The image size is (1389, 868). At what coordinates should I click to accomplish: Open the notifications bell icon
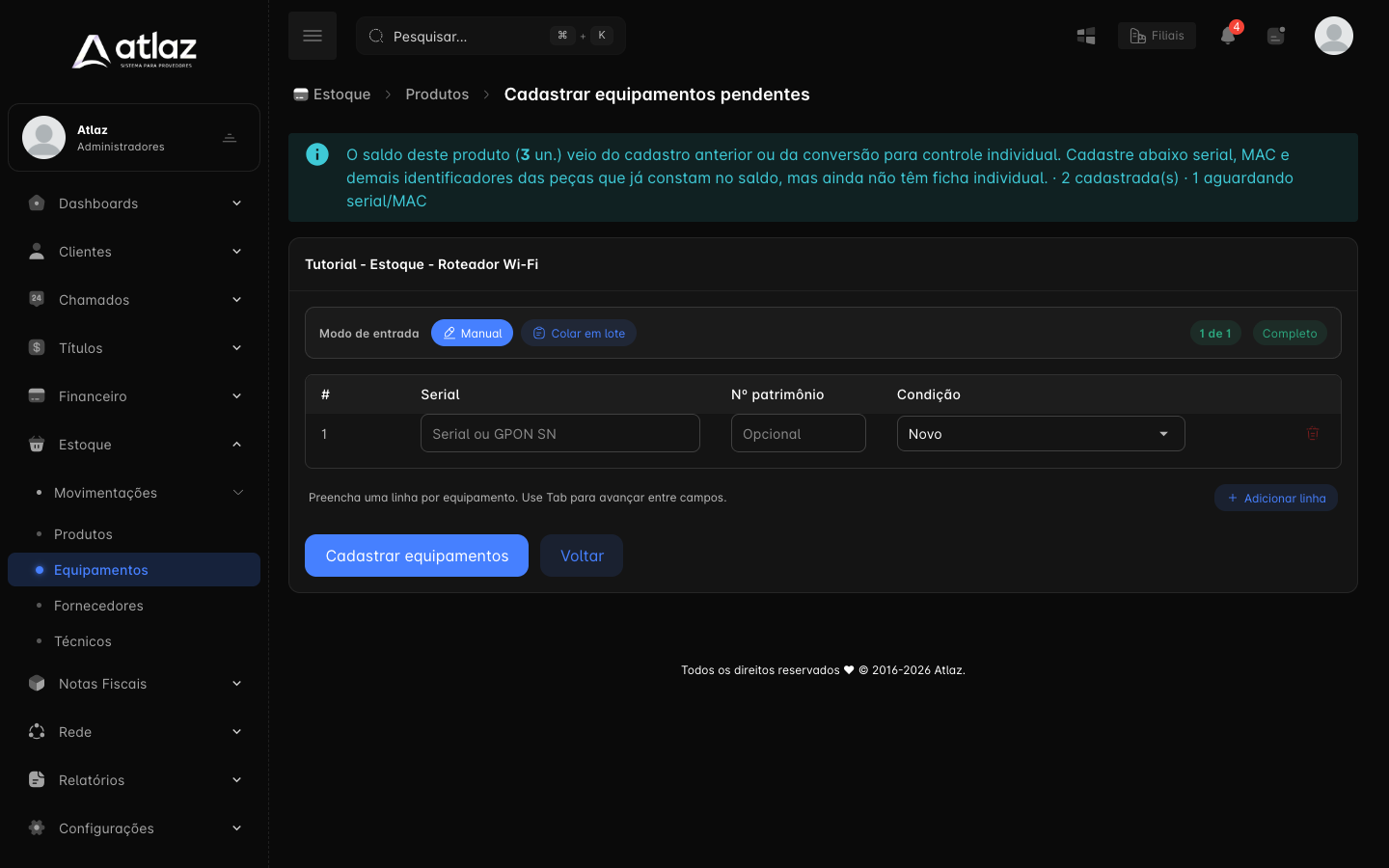coord(1228,36)
